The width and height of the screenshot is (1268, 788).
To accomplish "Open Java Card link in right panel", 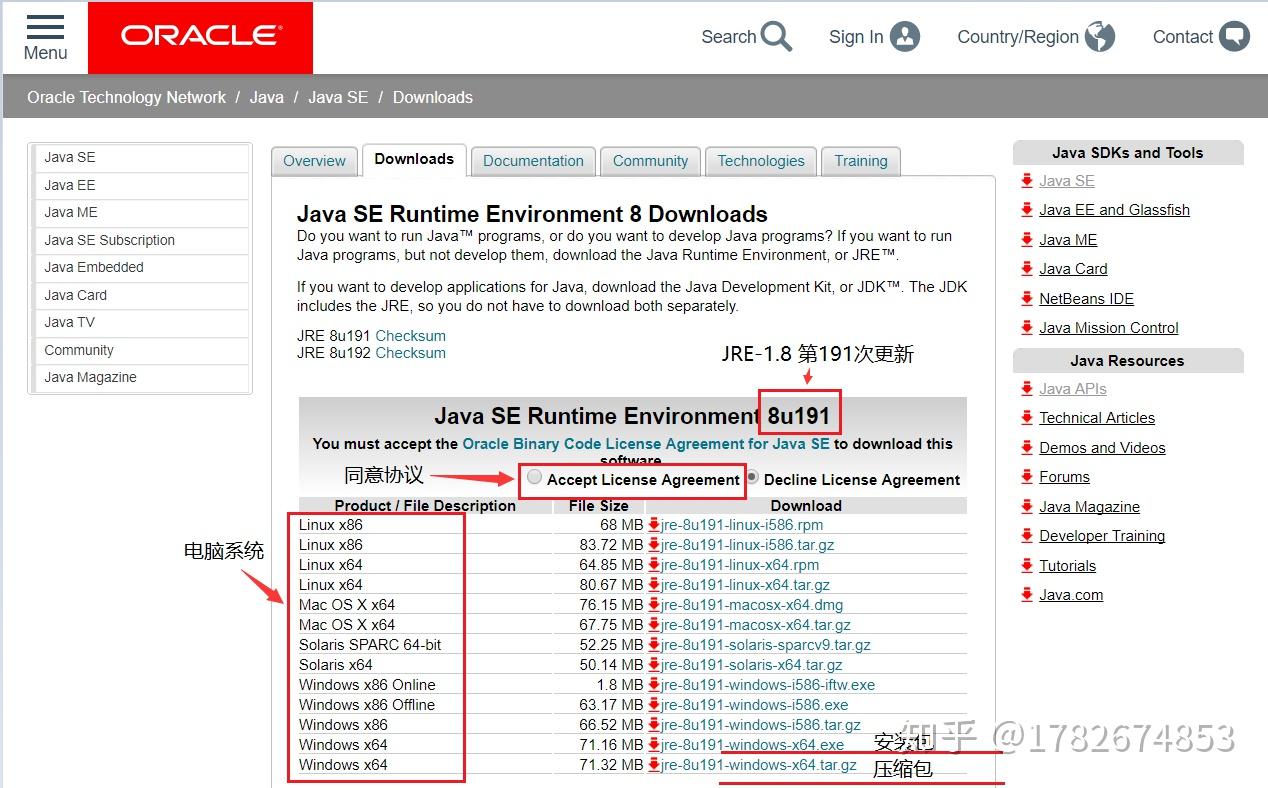I will (1073, 269).
